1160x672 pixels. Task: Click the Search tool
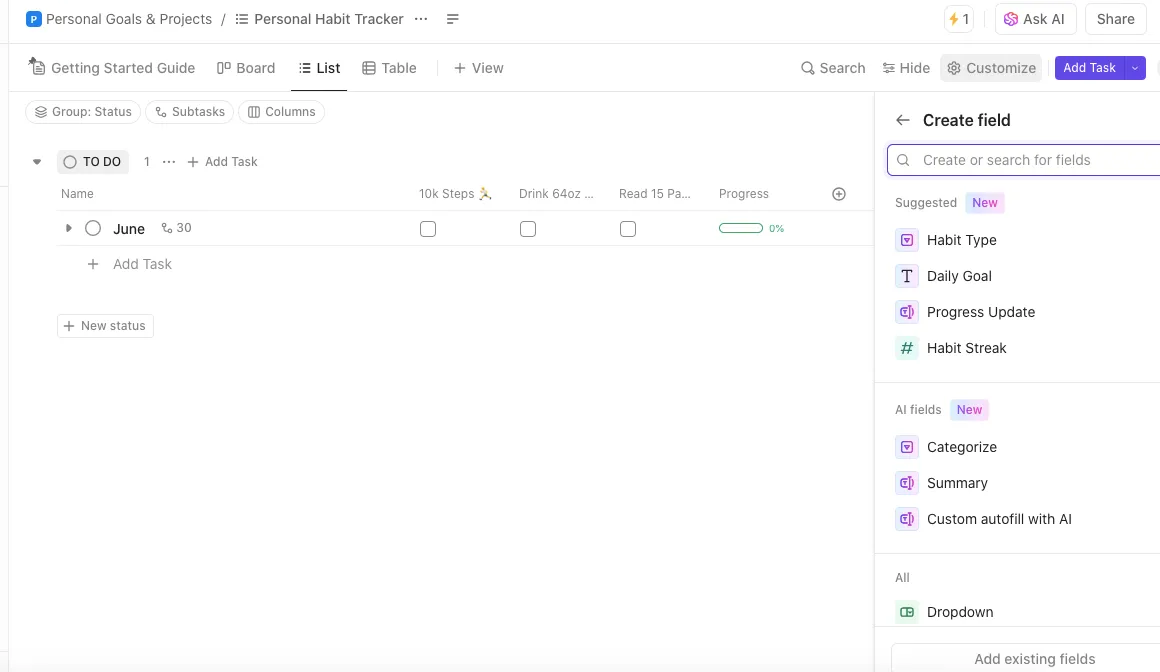click(x=833, y=68)
